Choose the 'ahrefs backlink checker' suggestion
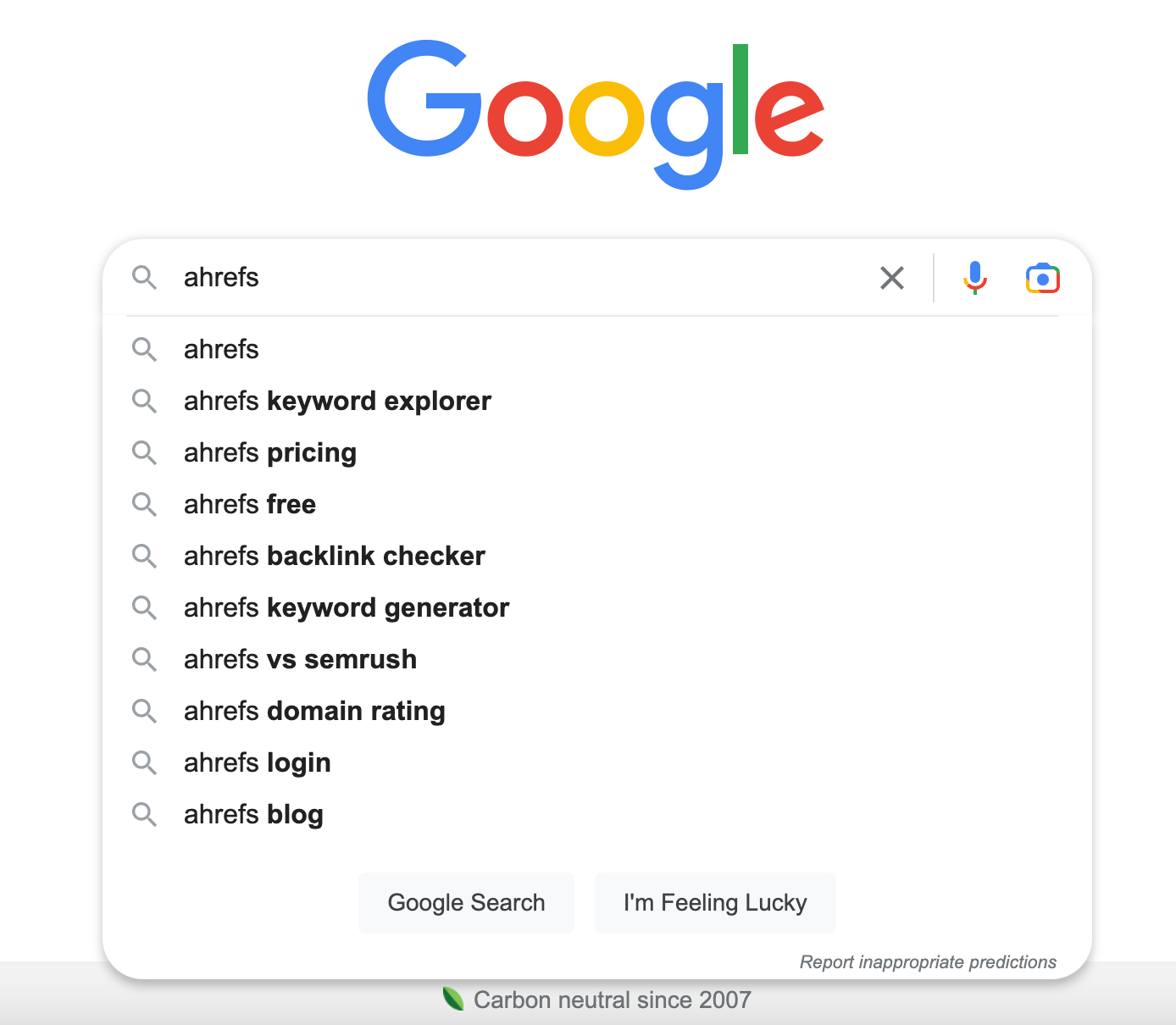 pyautogui.click(x=334, y=556)
